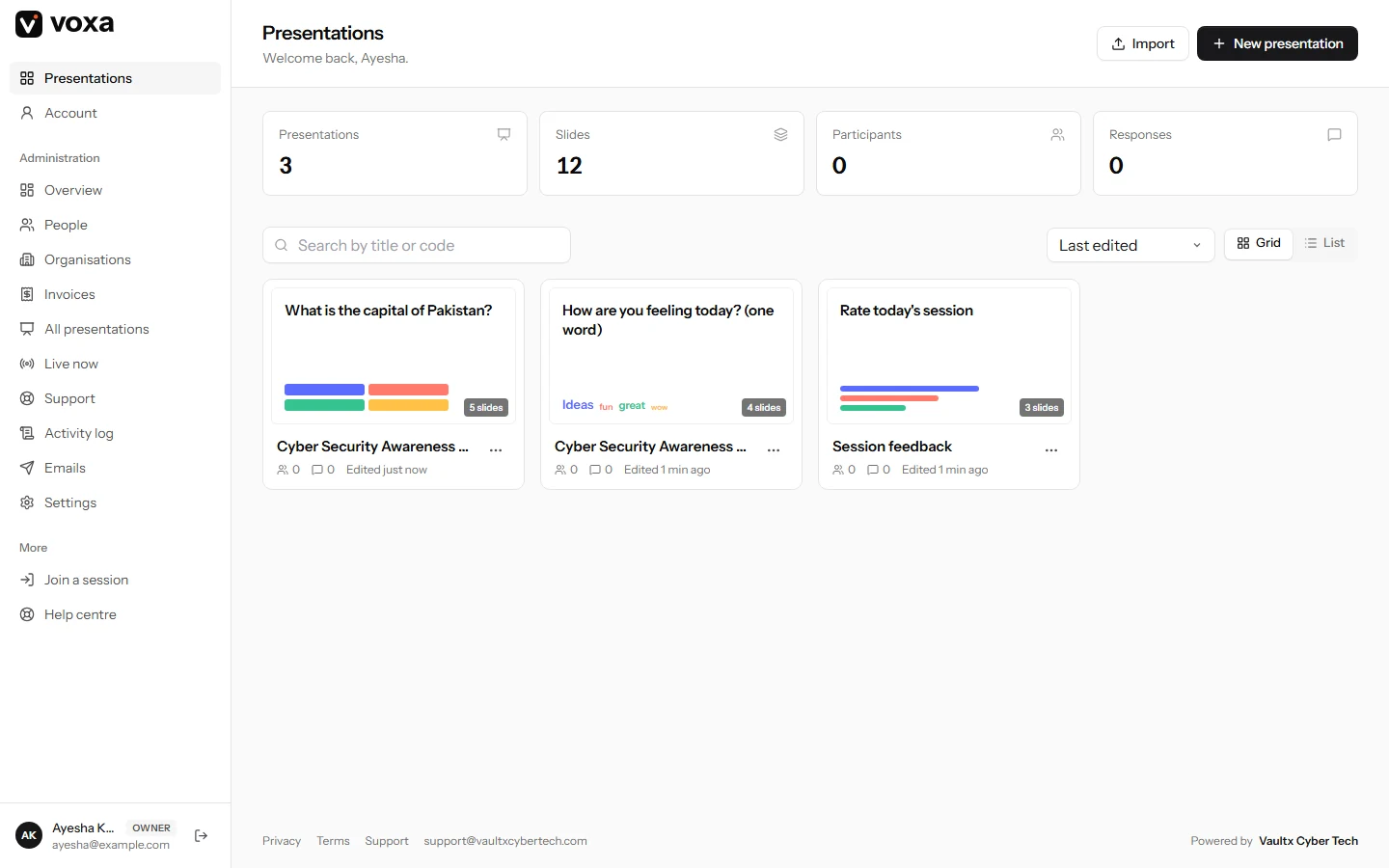1389x868 pixels.
Task: Click the Slides stack icon
Action: pos(780,135)
